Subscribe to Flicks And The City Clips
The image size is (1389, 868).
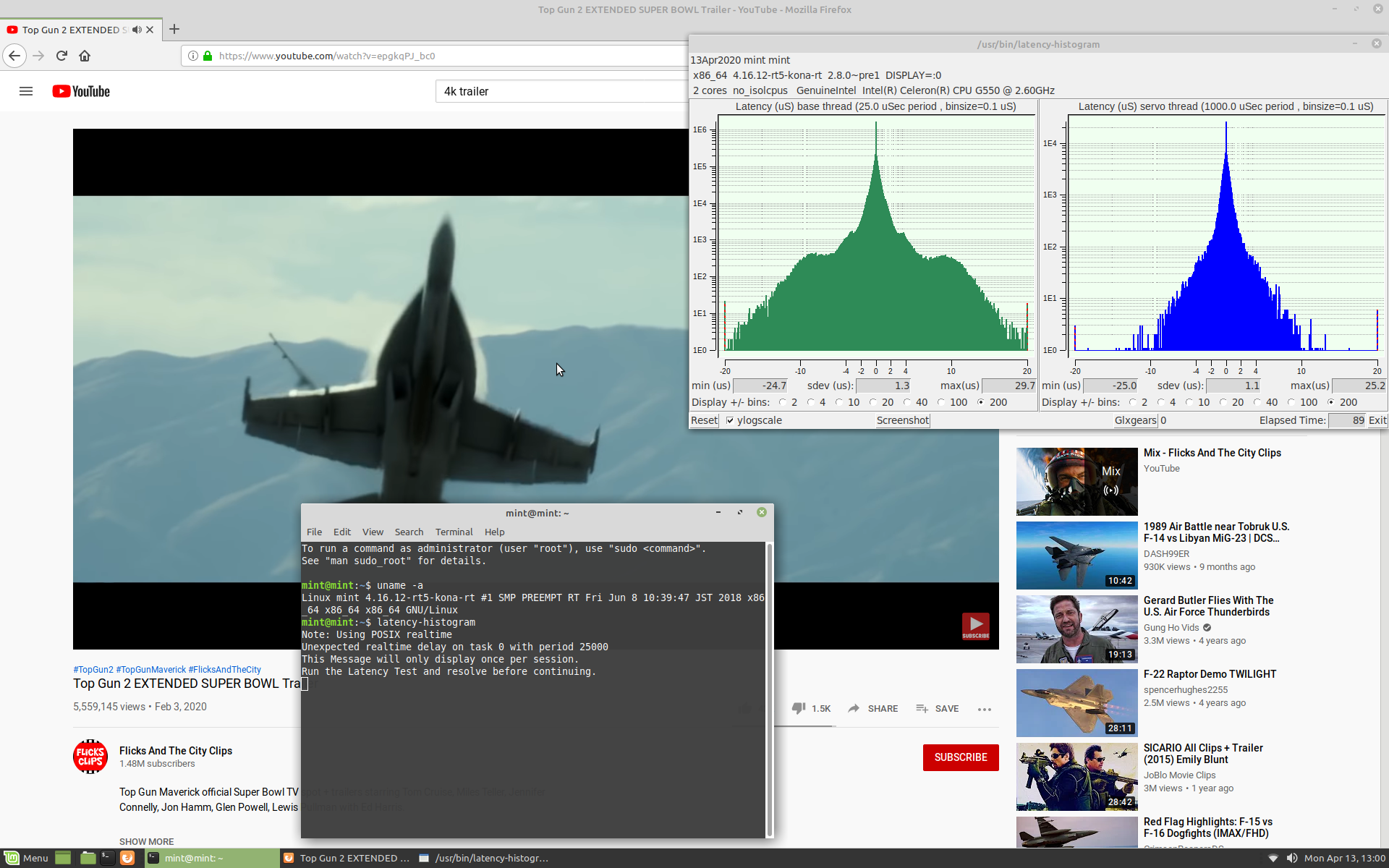[961, 757]
